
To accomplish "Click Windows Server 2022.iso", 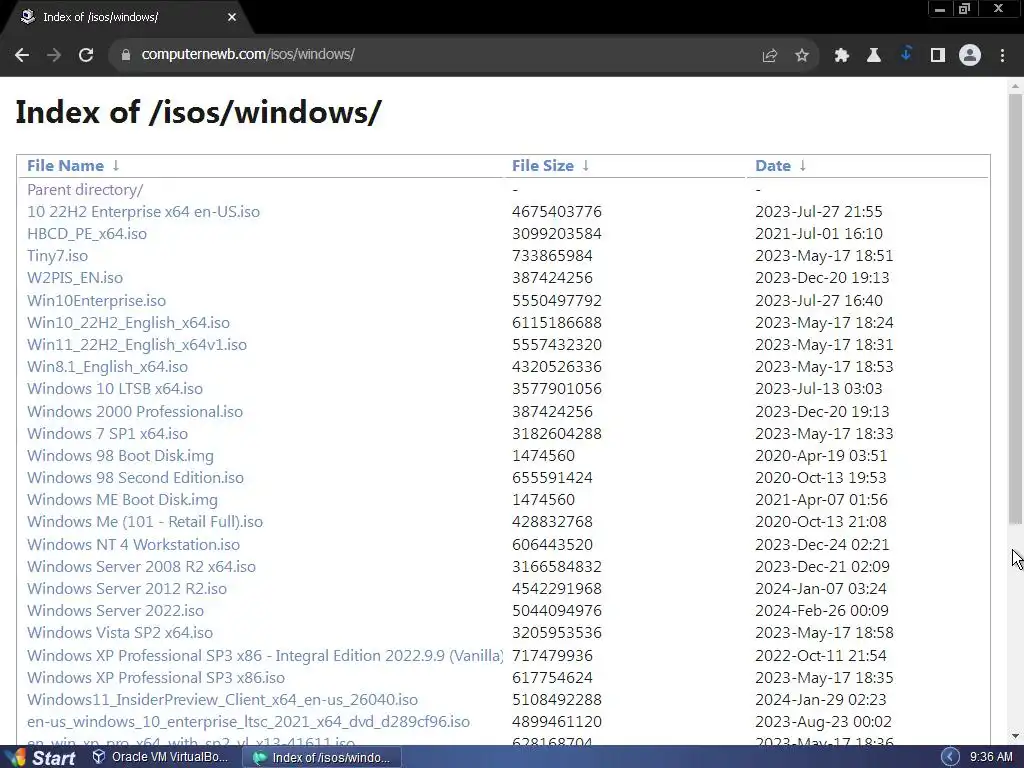I will click(x=116, y=611).
